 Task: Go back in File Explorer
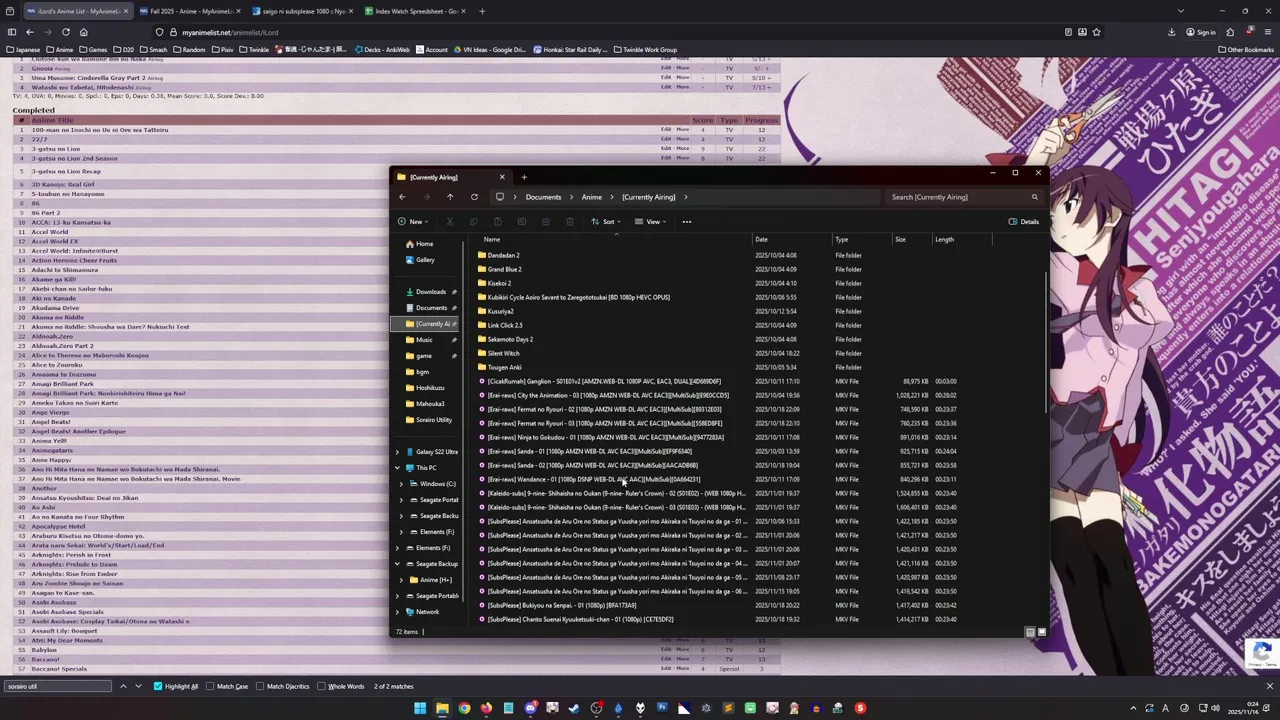(402, 197)
